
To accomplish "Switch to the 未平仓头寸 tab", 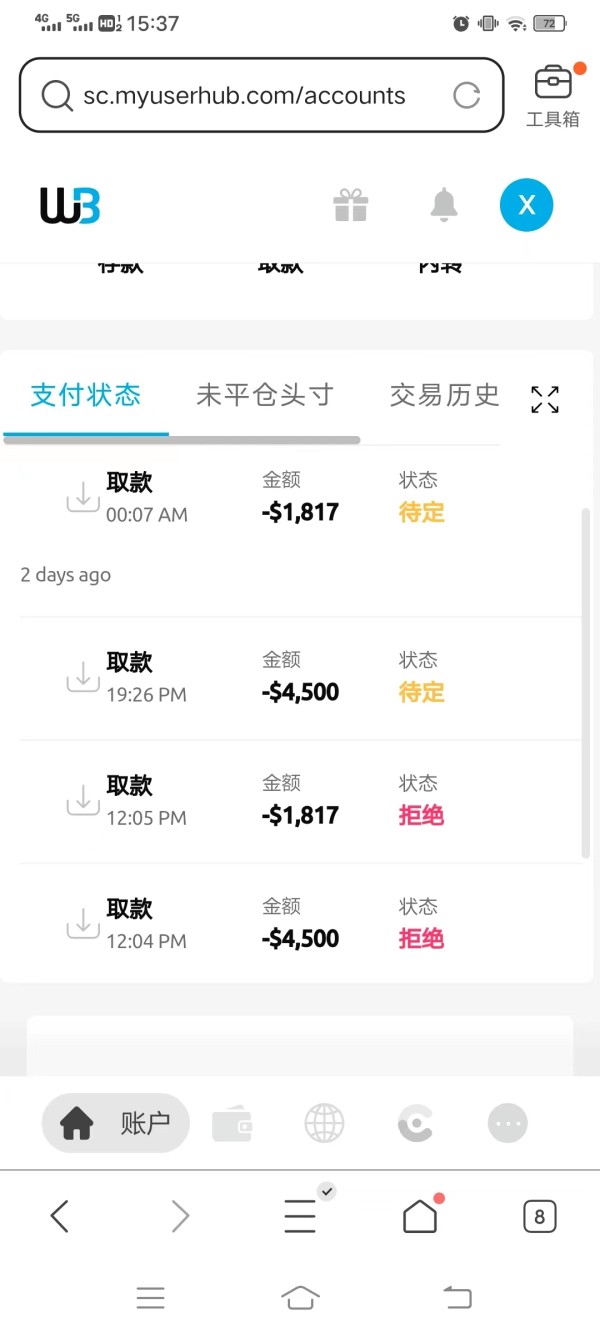I will tap(264, 395).
